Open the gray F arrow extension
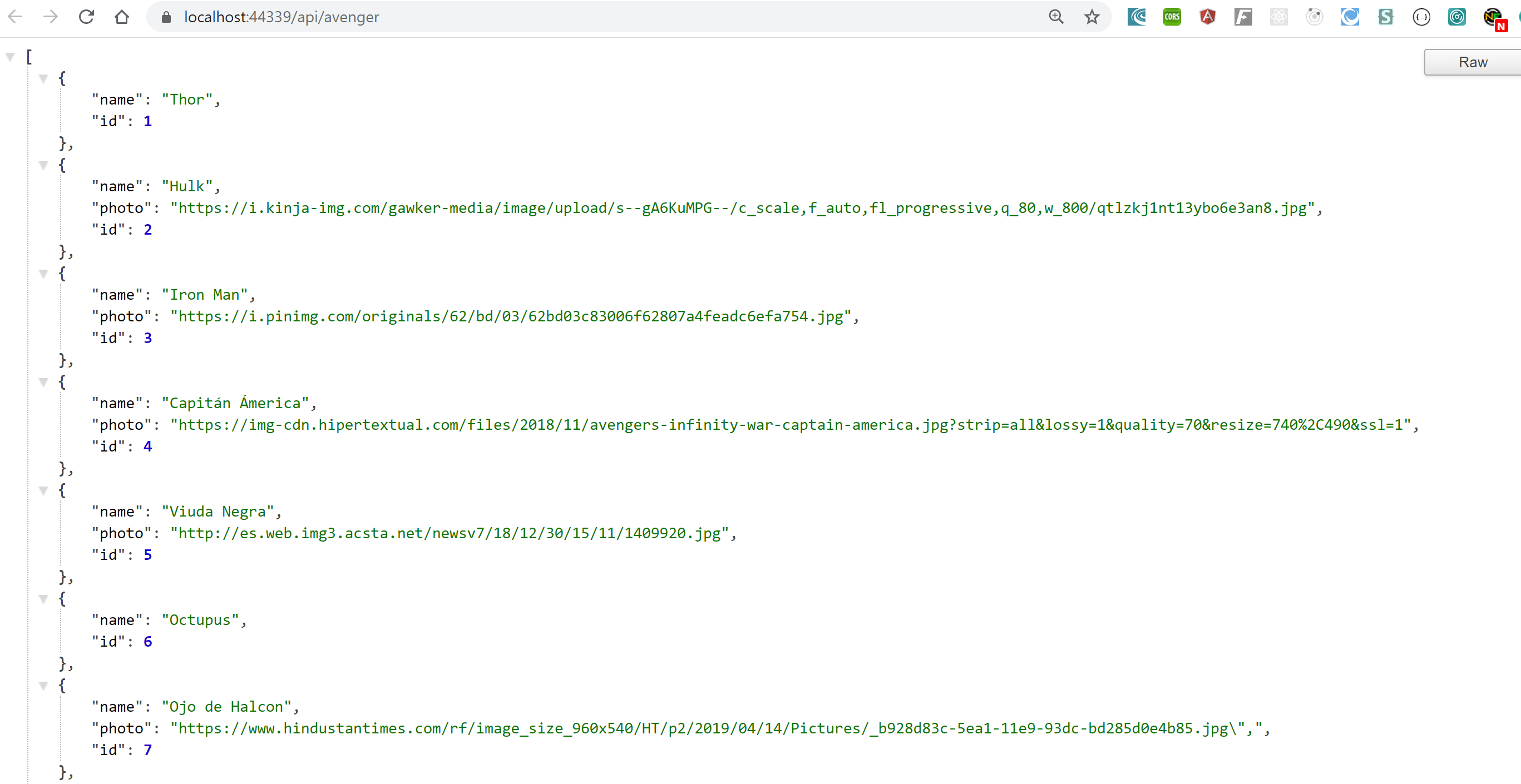Image resolution: width=1521 pixels, height=784 pixels. [x=1243, y=17]
